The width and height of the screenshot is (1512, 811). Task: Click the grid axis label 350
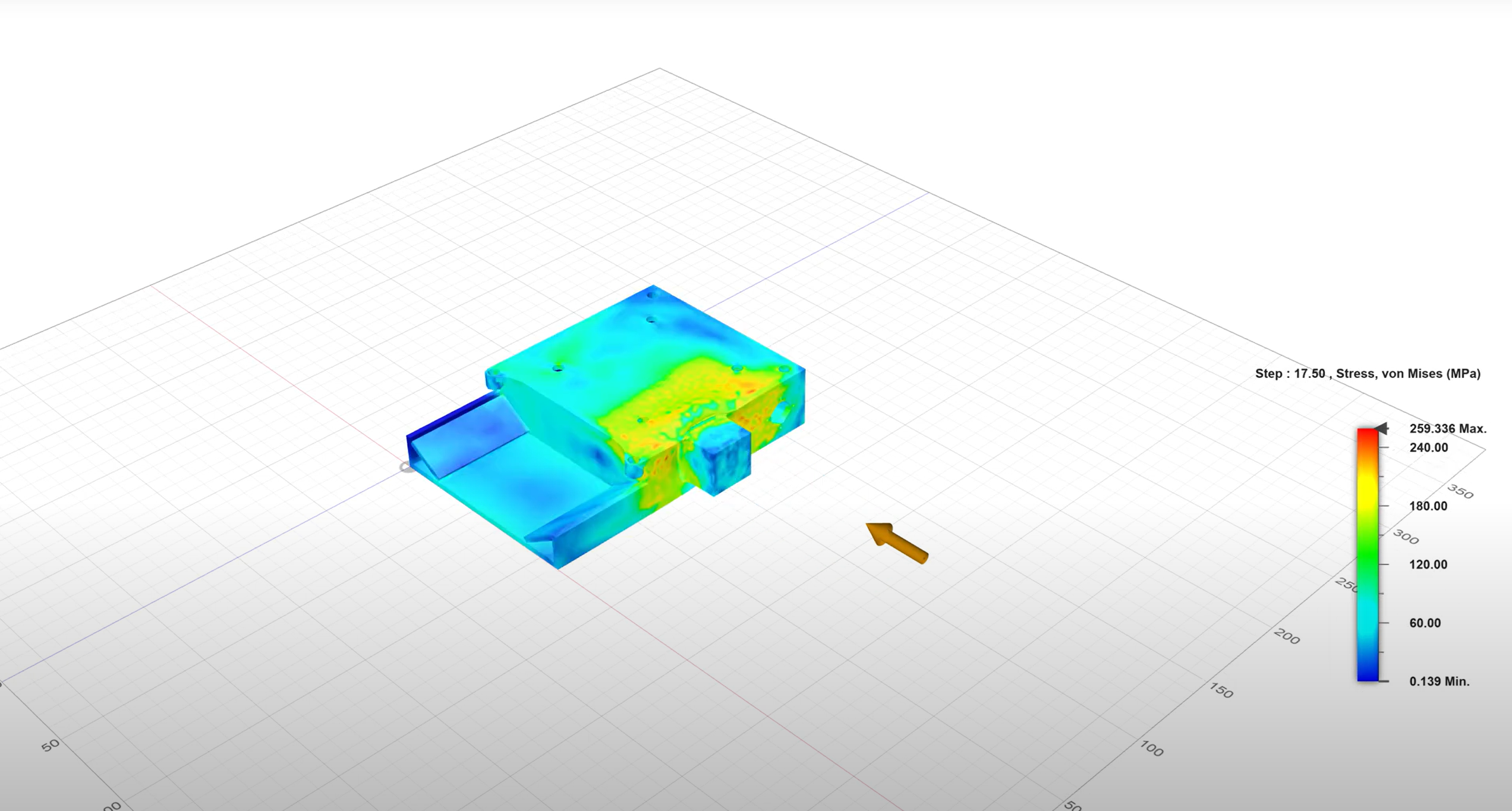pos(1460,491)
